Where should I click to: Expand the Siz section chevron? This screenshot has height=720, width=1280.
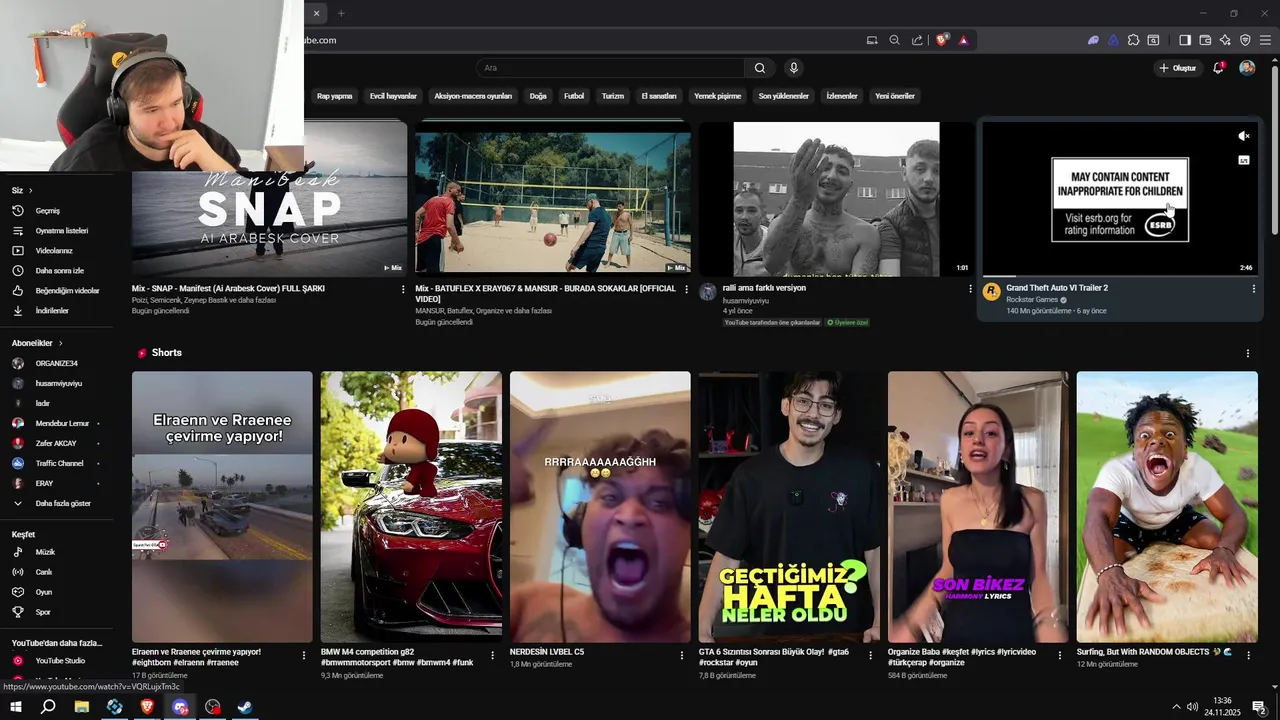pos(30,190)
